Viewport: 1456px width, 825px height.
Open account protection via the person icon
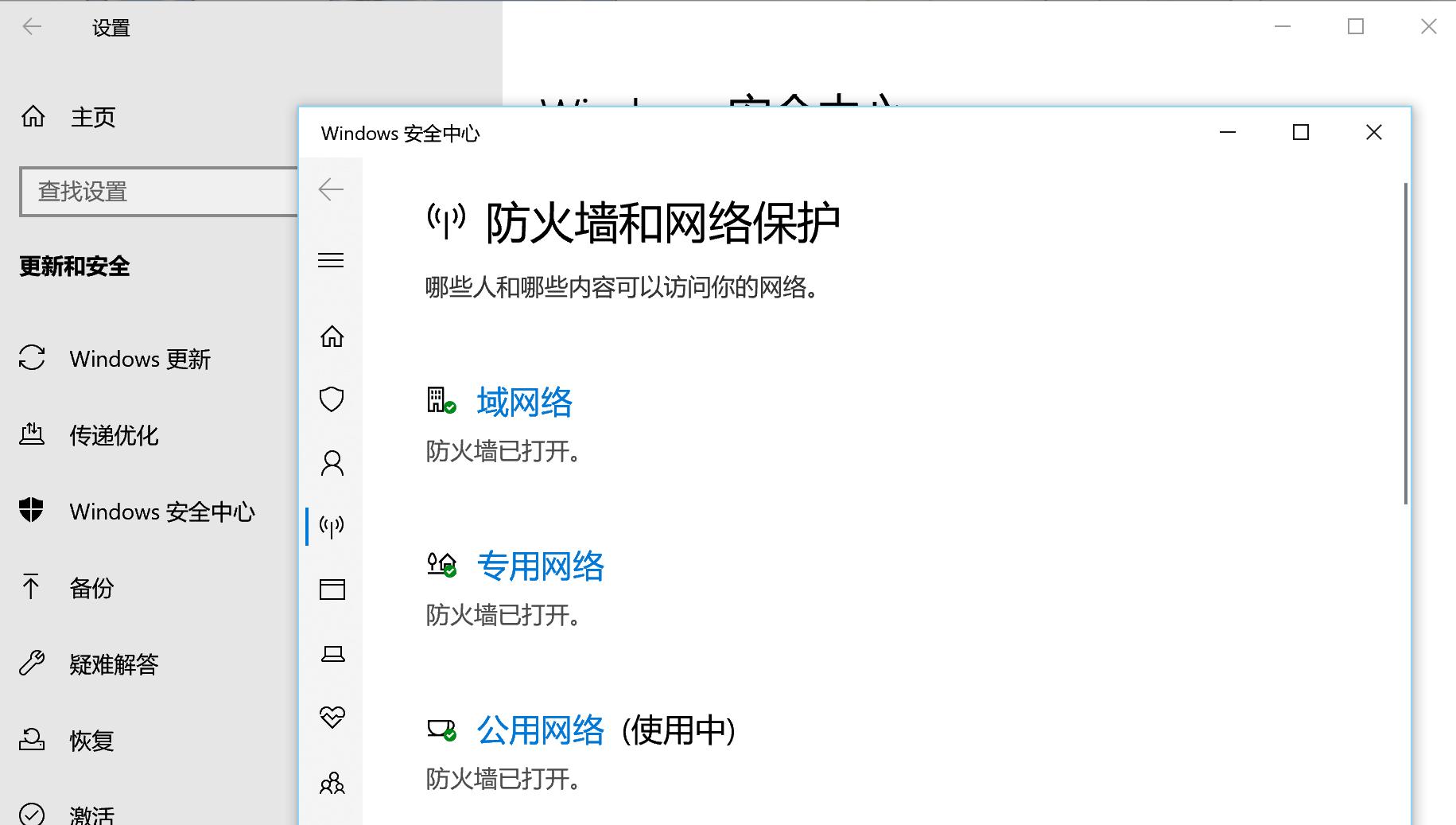(332, 463)
